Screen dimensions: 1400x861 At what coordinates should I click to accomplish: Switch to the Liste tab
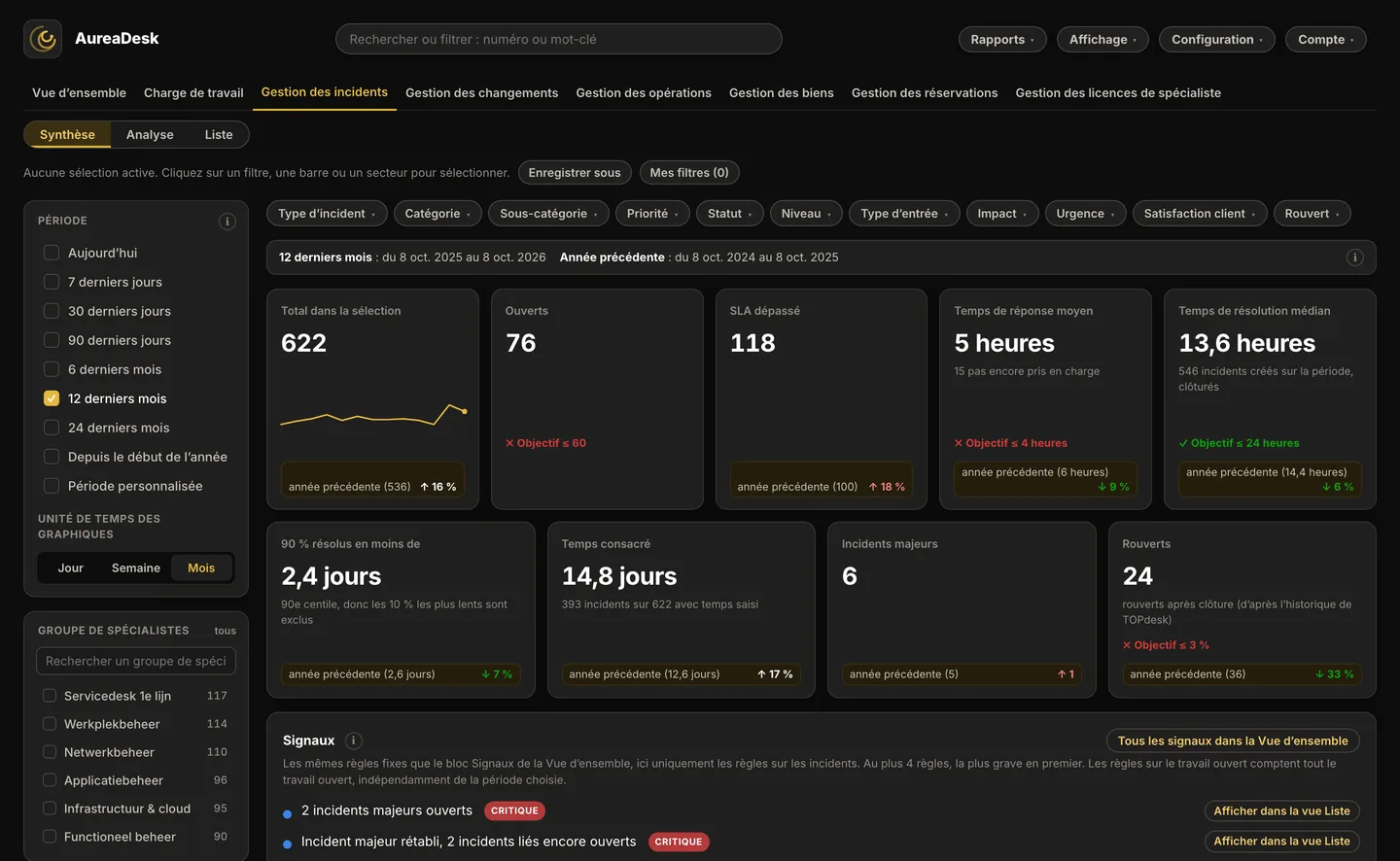click(x=219, y=135)
